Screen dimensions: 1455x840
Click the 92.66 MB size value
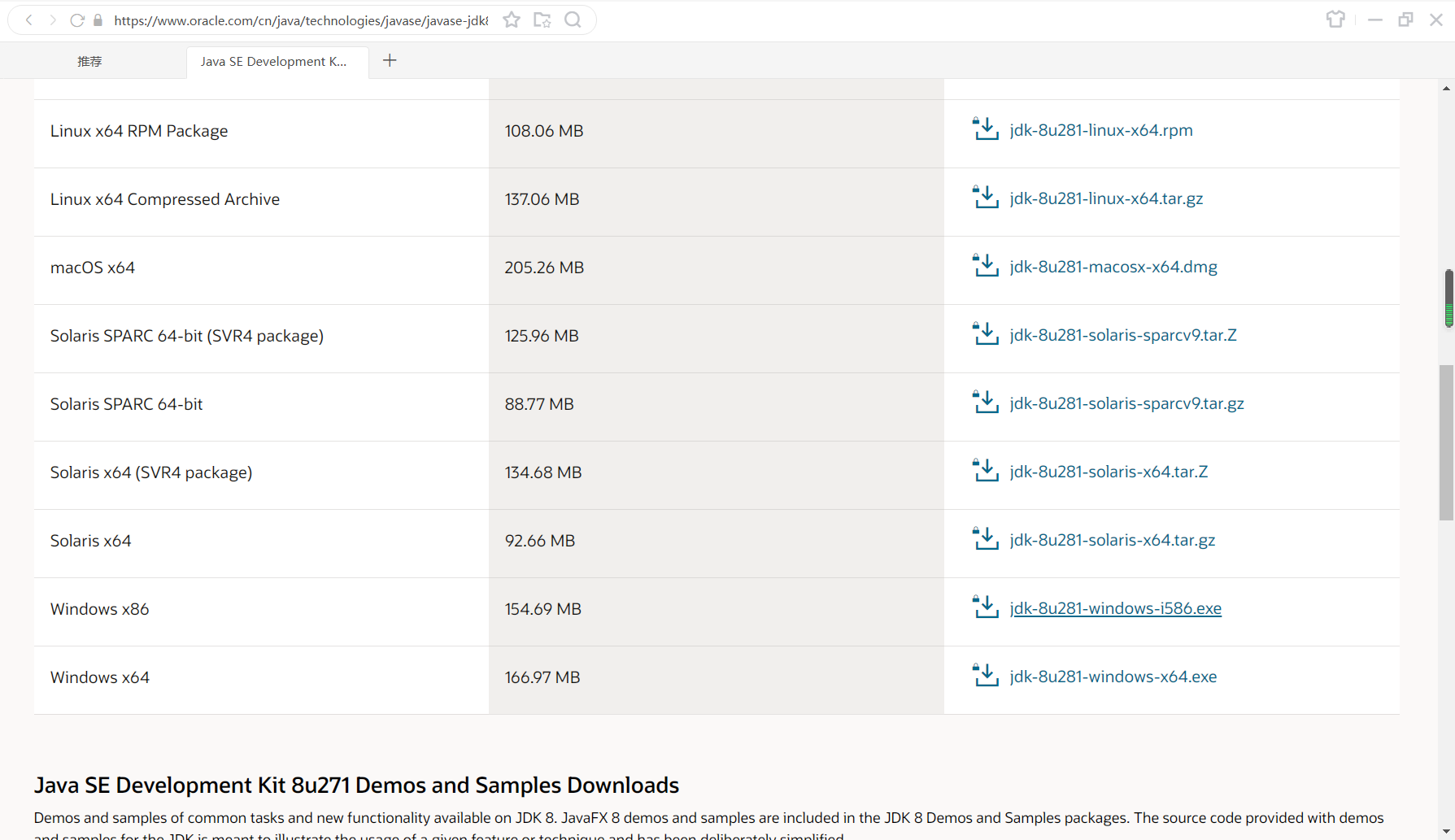540,541
